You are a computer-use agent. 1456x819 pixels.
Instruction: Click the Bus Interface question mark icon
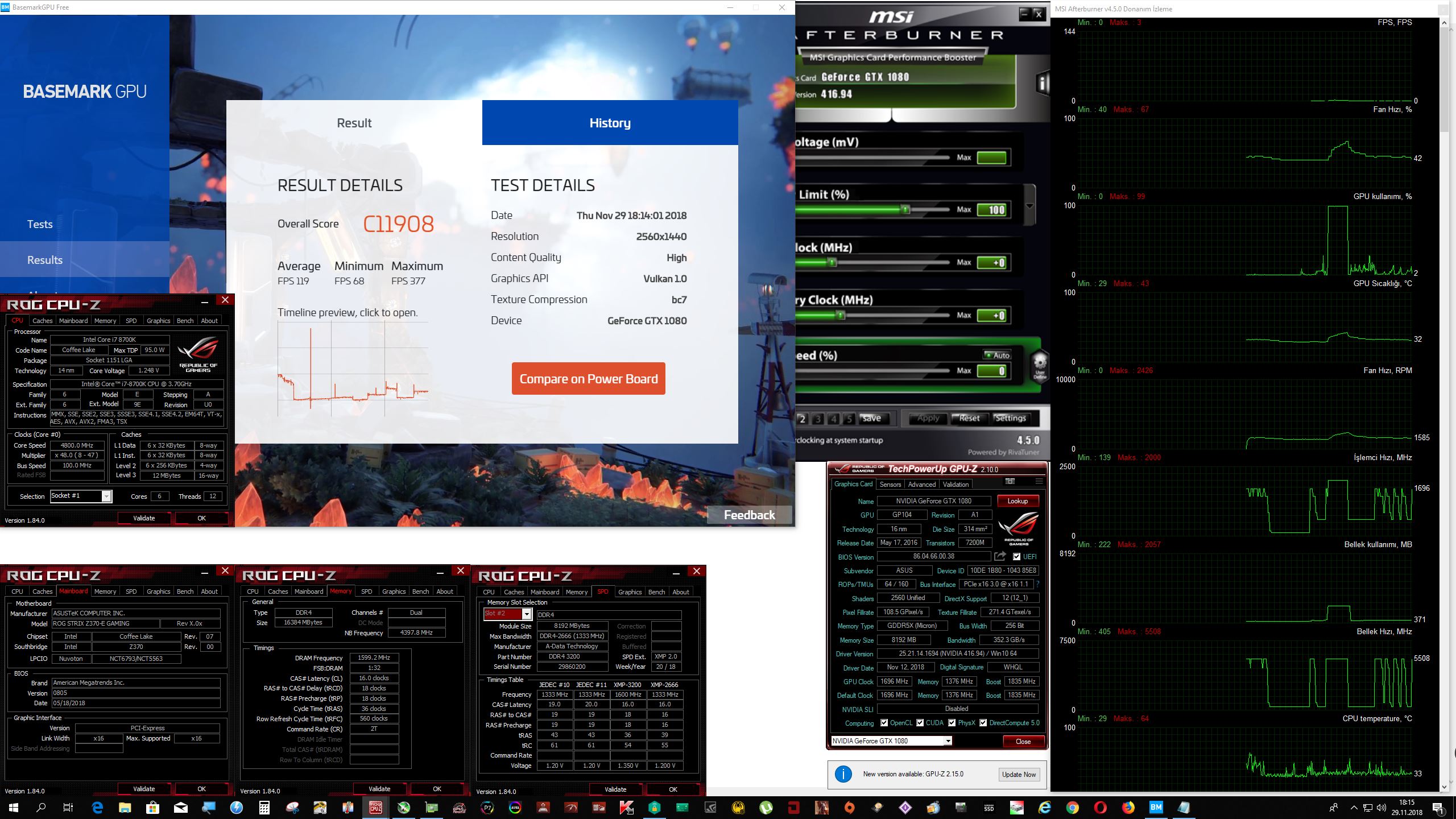(x=1038, y=584)
